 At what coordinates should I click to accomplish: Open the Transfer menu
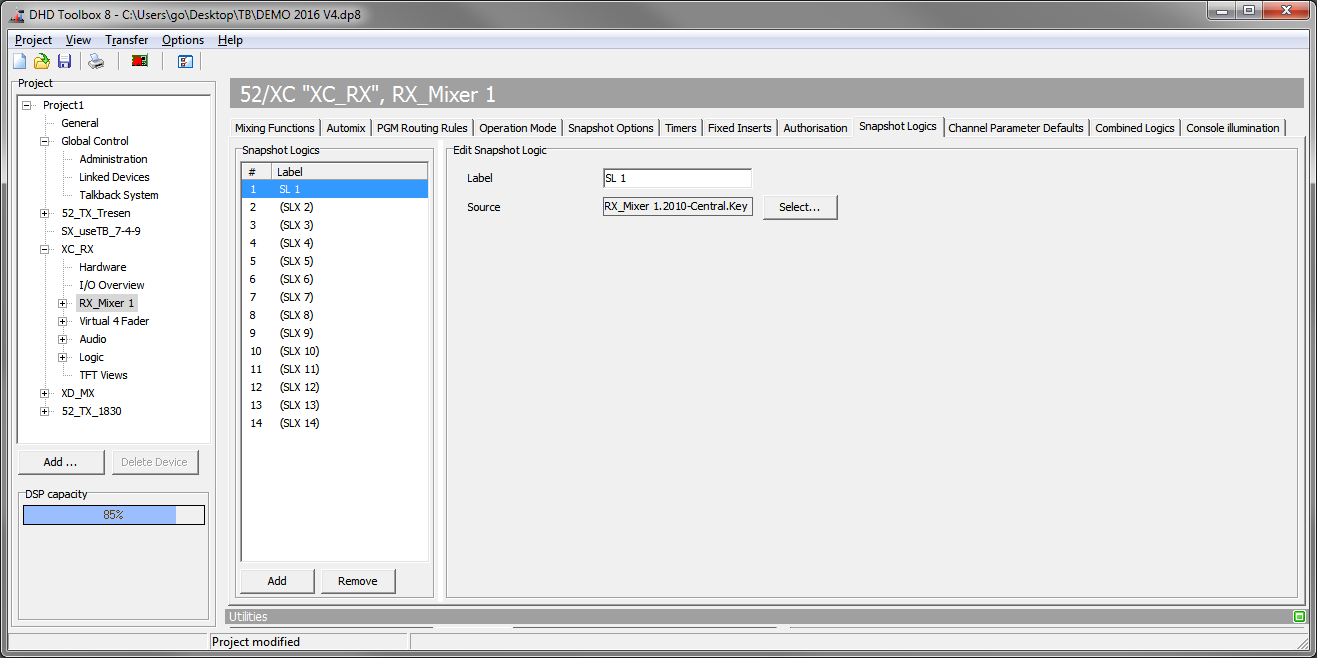(x=126, y=40)
